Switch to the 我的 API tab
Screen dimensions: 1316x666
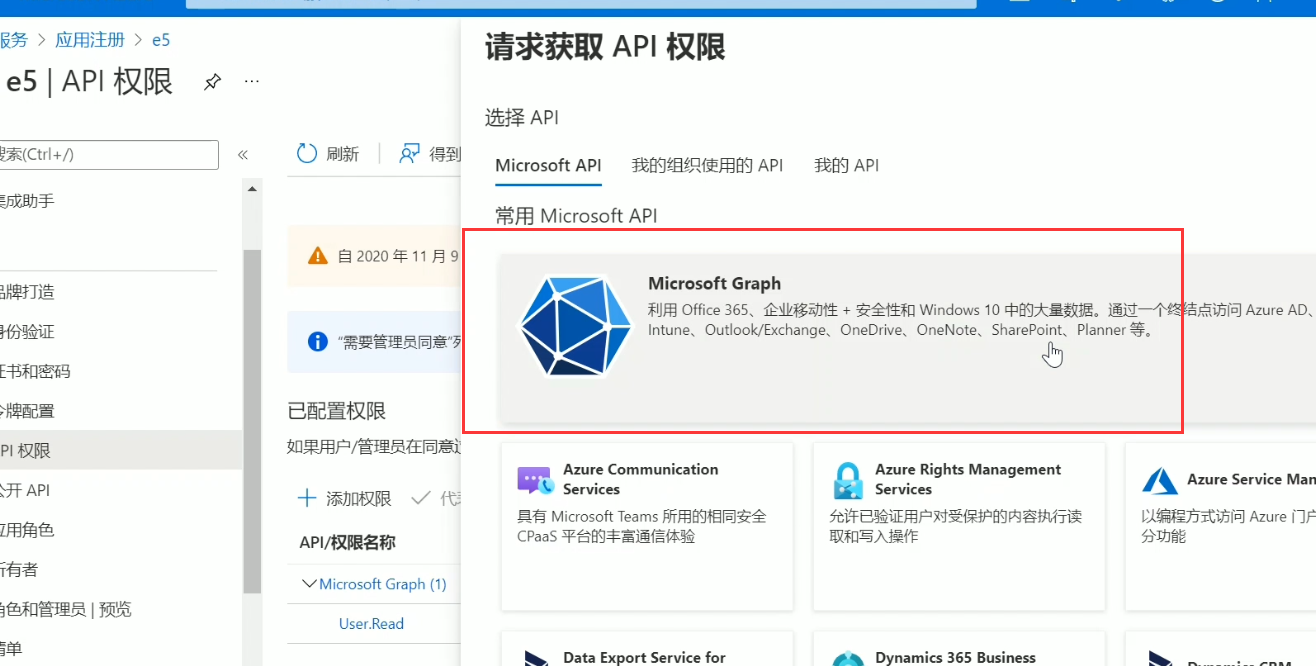[x=846, y=165]
